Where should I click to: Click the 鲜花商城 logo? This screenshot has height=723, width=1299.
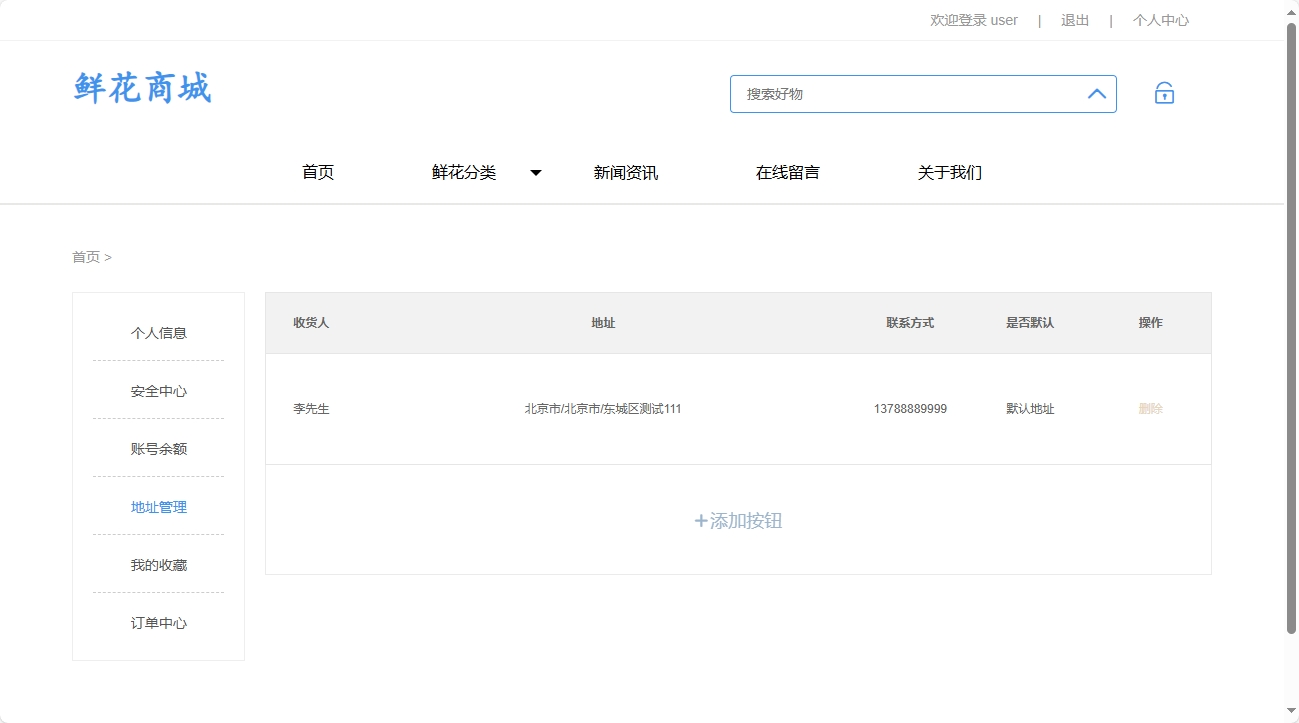click(x=141, y=88)
